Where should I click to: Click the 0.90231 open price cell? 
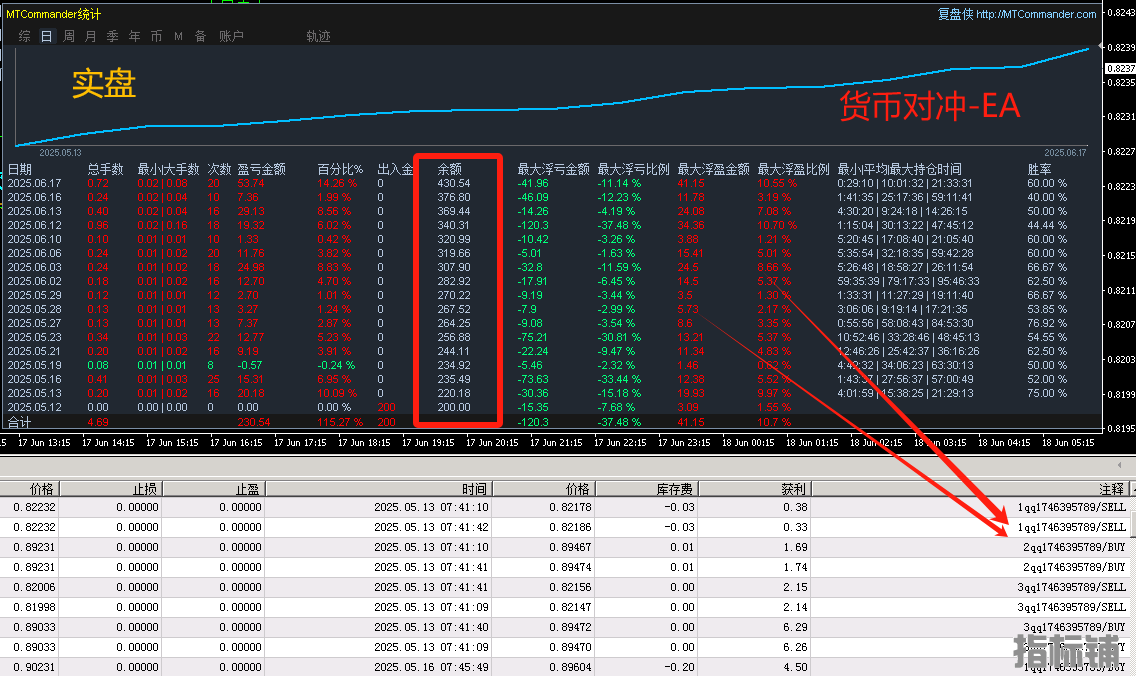[34, 667]
